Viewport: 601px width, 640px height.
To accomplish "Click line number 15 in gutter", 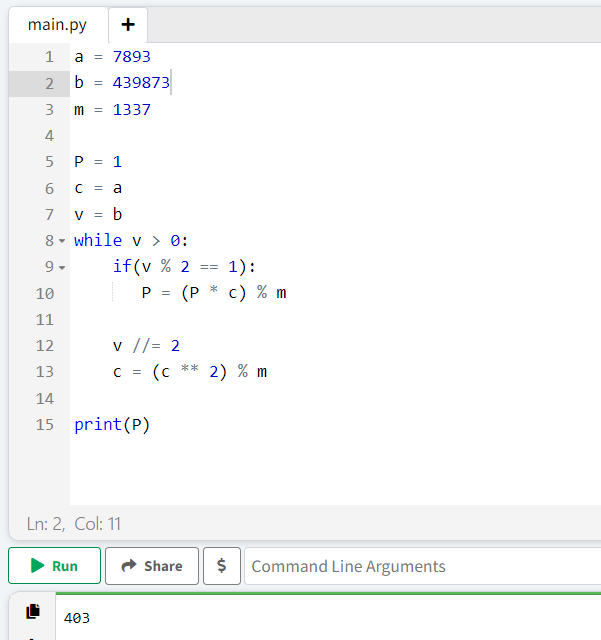I will (x=45, y=424).
